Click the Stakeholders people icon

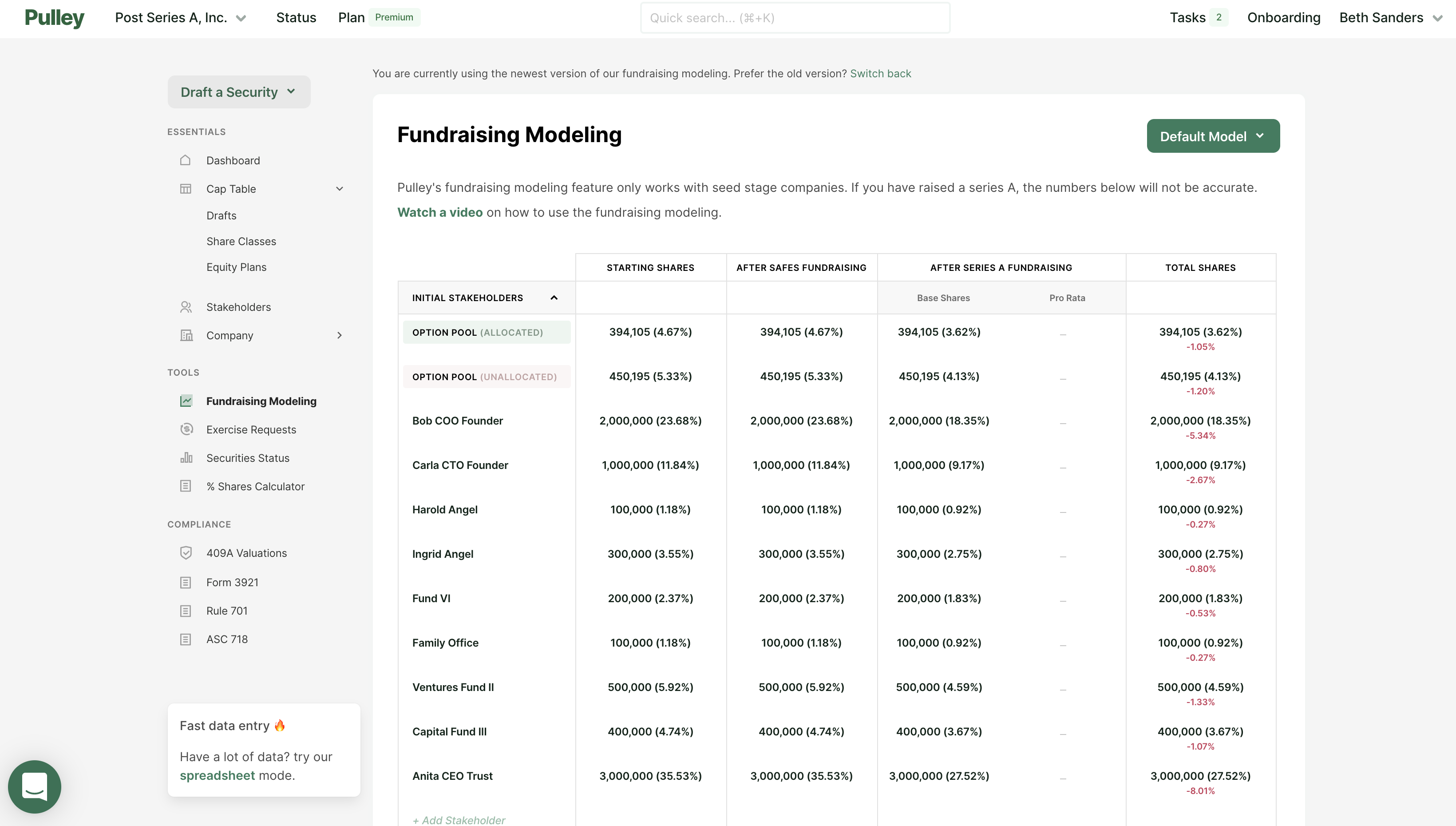tap(186, 307)
